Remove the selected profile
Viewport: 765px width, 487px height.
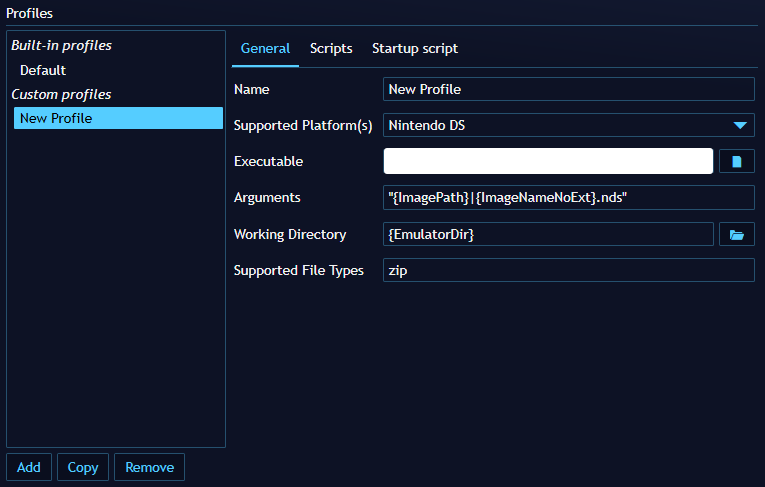(x=149, y=467)
